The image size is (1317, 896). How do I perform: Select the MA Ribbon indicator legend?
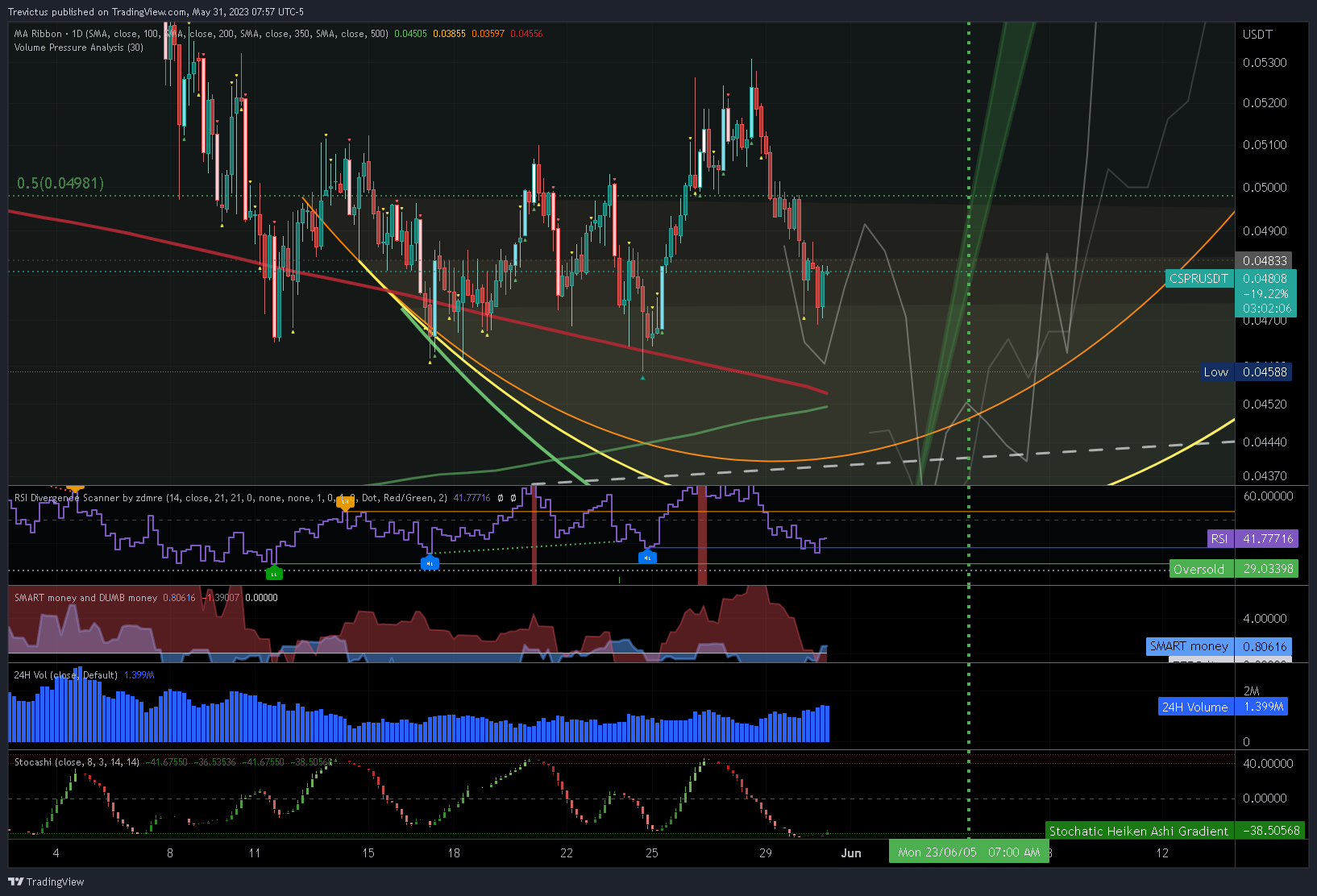point(201,34)
